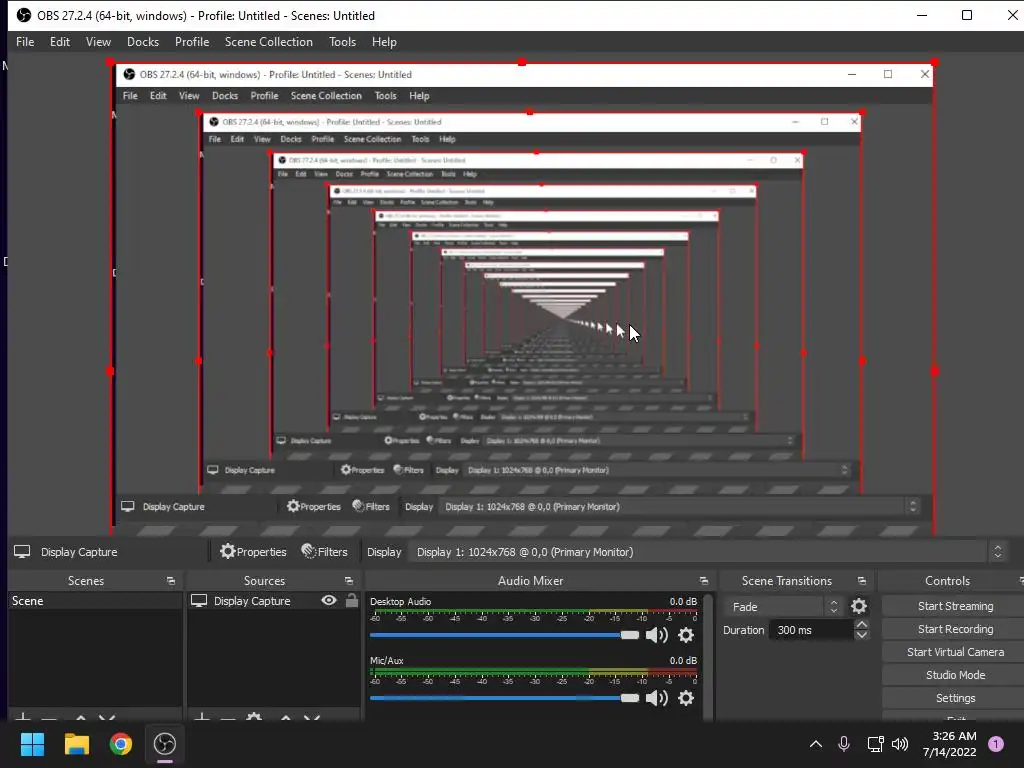Viewport: 1024px width, 768px height.
Task: Open the Edit menu
Action: click(x=59, y=42)
